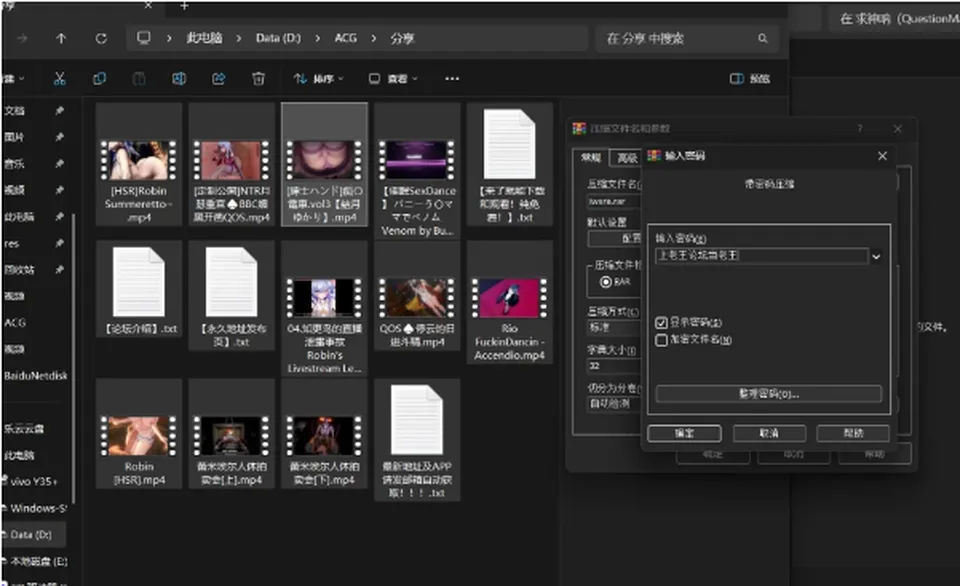960x586 pixels.
Task: Open the three-dots more options menu
Action: point(452,78)
